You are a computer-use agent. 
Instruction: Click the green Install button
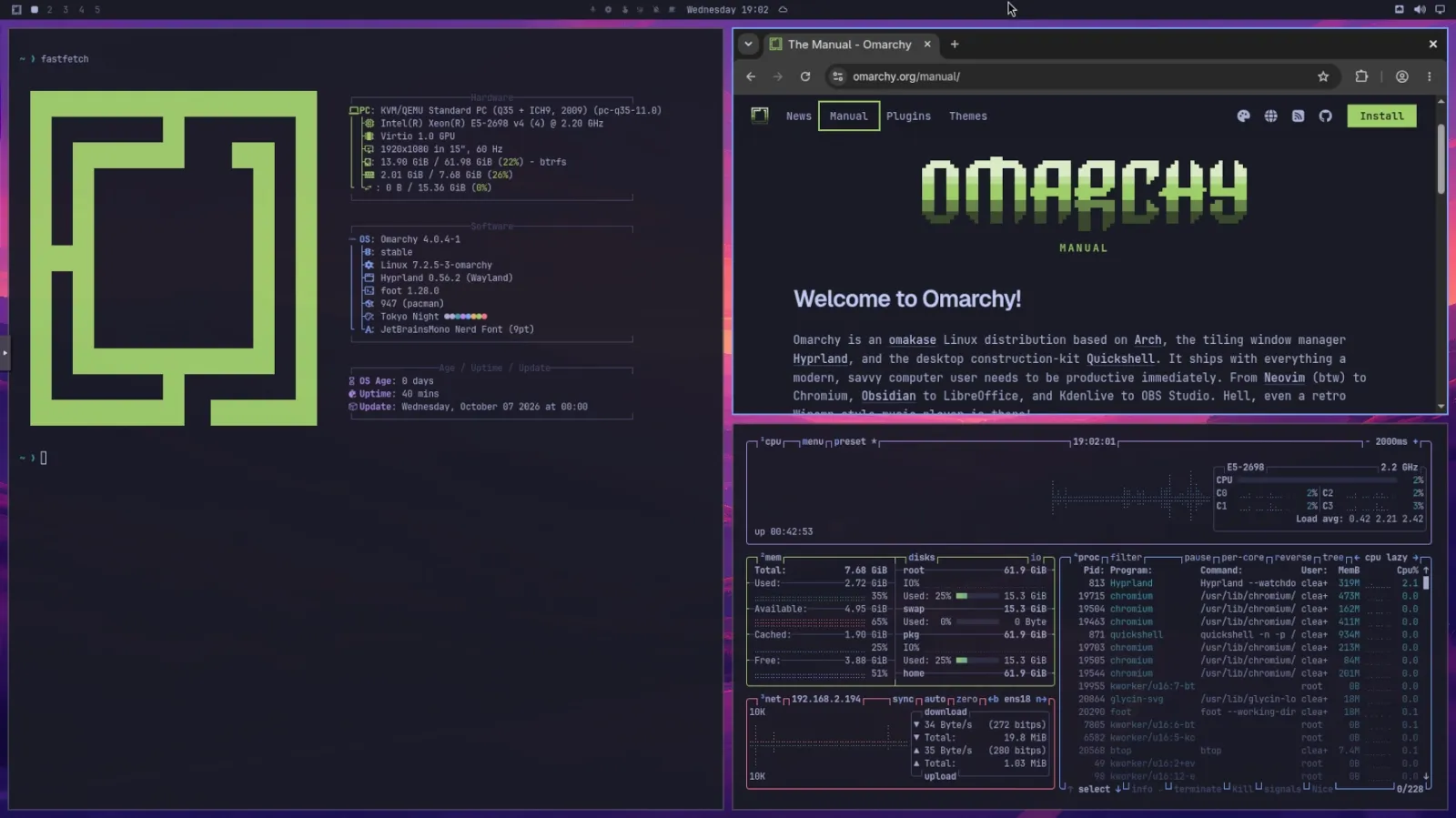(1381, 116)
